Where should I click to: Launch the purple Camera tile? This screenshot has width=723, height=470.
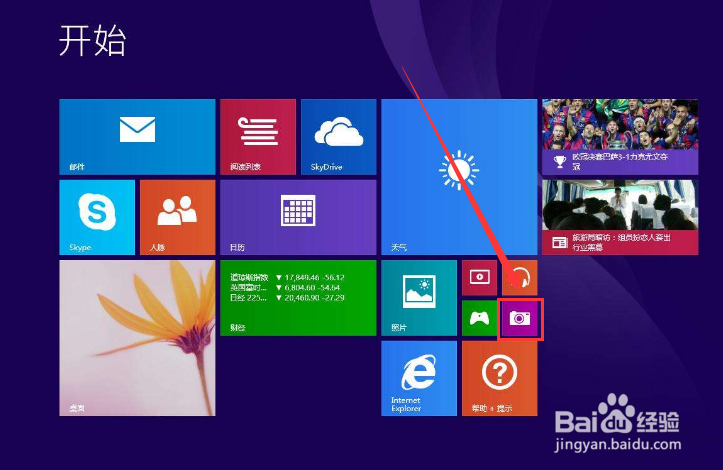[520, 318]
